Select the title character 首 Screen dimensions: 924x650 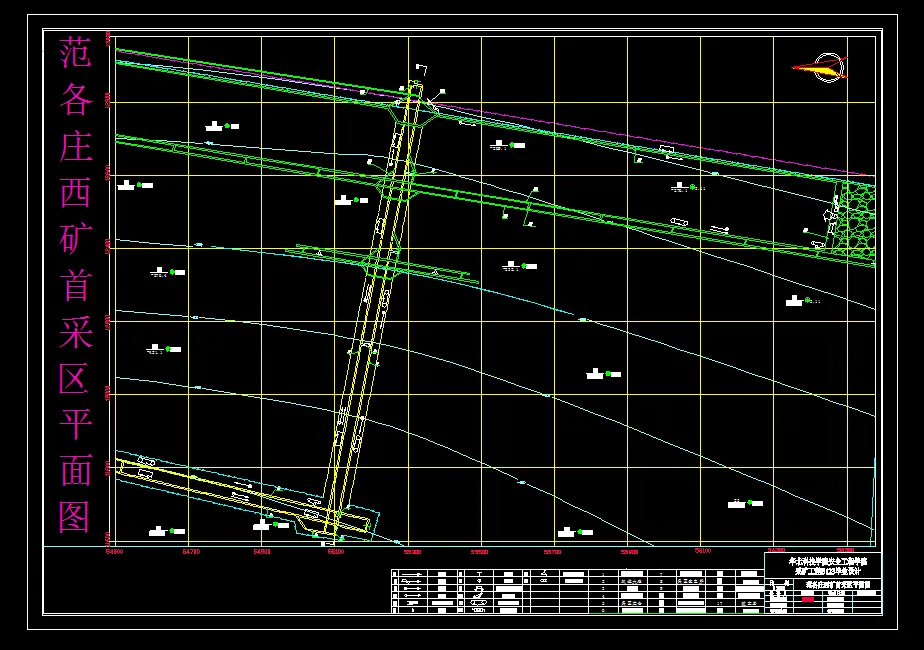coord(75,285)
